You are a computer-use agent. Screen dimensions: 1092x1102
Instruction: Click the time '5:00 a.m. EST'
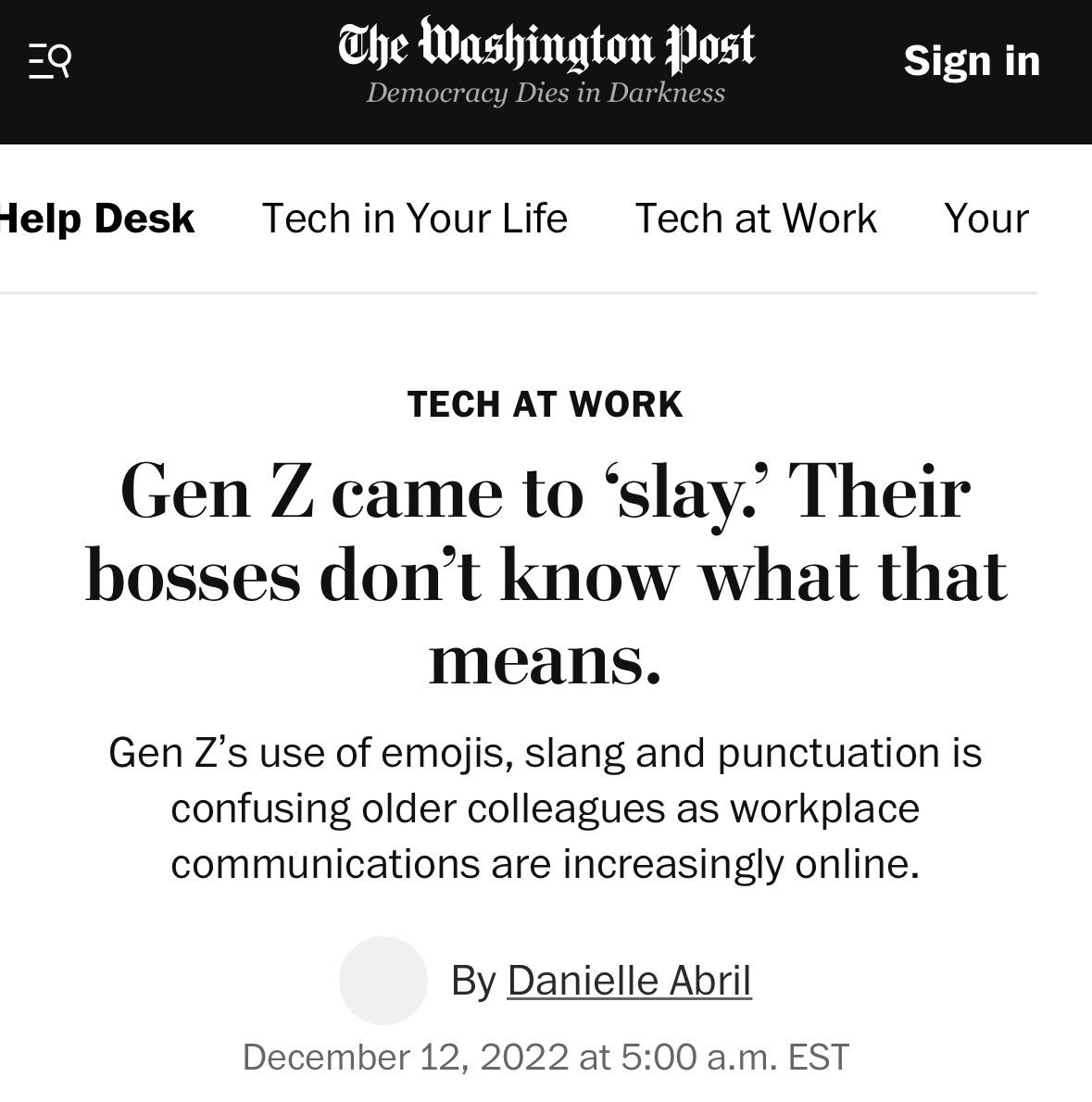click(734, 1057)
